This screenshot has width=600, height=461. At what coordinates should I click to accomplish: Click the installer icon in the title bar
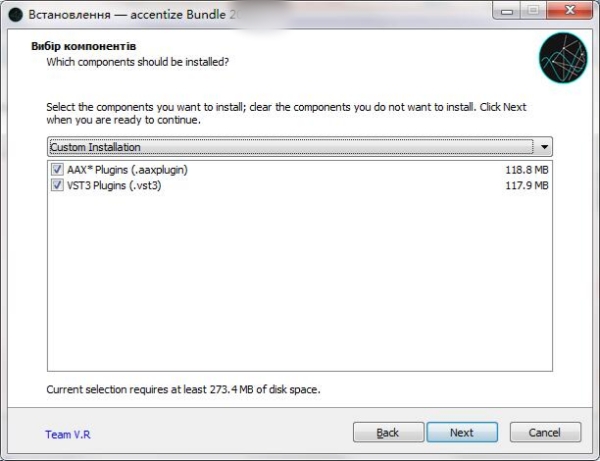pyautogui.click(x=15, y=13)
